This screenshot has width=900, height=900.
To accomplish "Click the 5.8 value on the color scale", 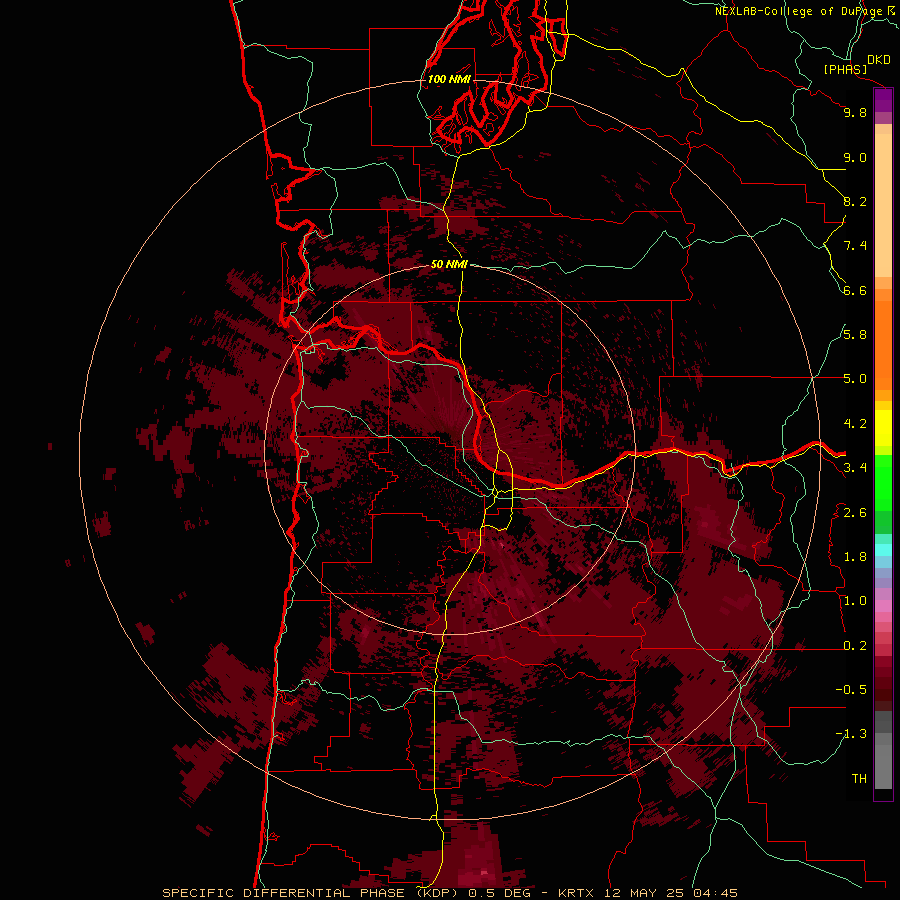I will [855, 335].
